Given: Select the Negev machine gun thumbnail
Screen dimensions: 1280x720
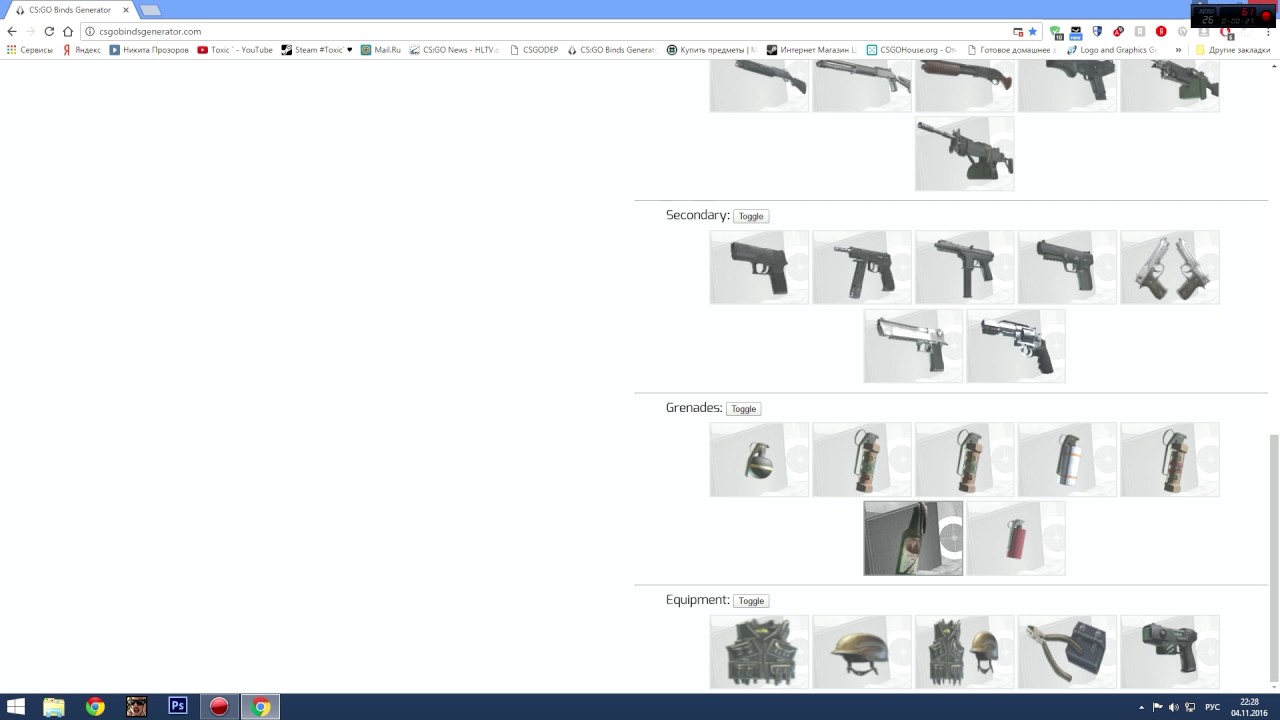Looking at the screenshot, I should [x=964, y=154].
